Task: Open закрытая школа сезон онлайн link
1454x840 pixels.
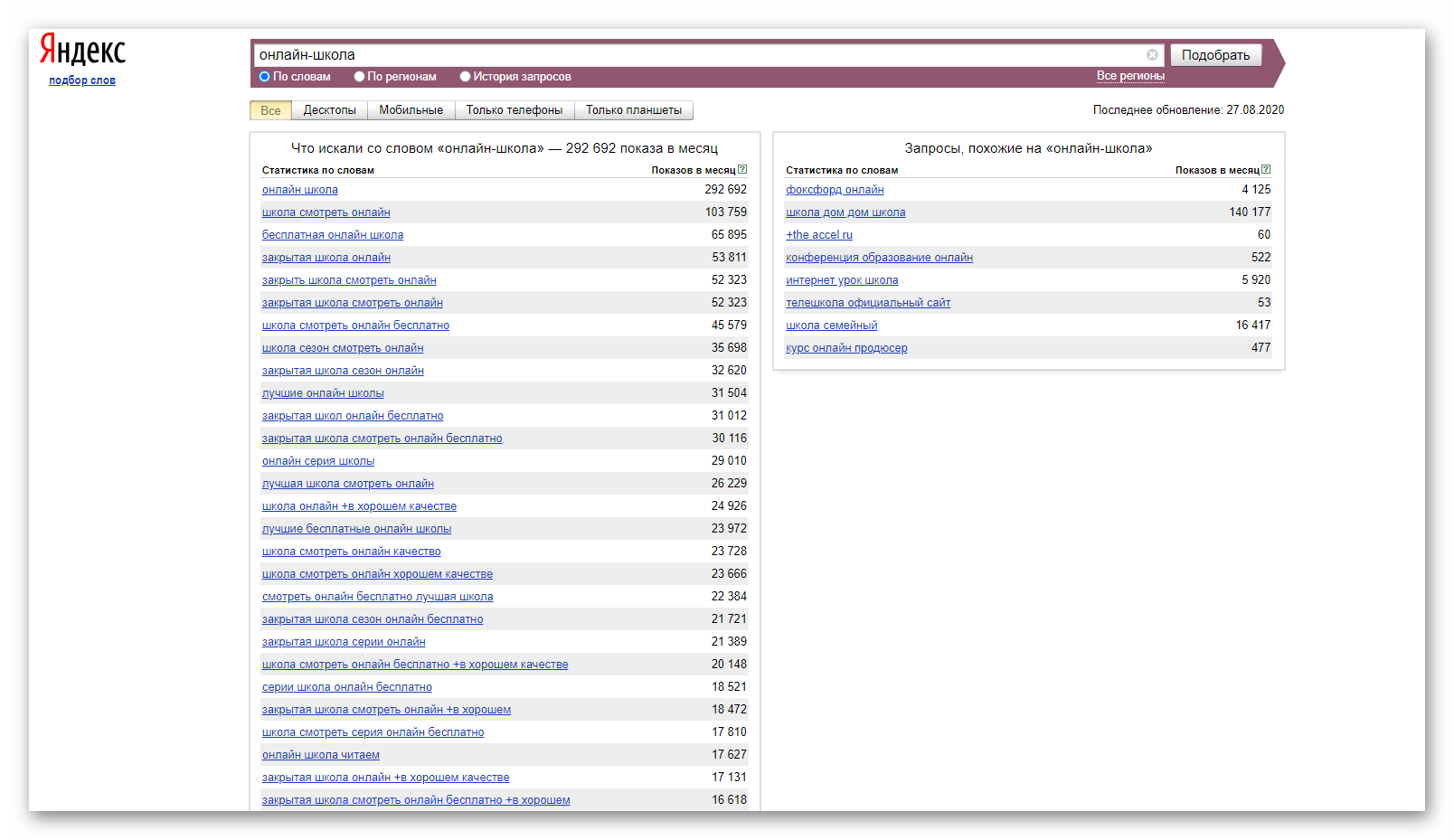Action: (x=343, y=371)
